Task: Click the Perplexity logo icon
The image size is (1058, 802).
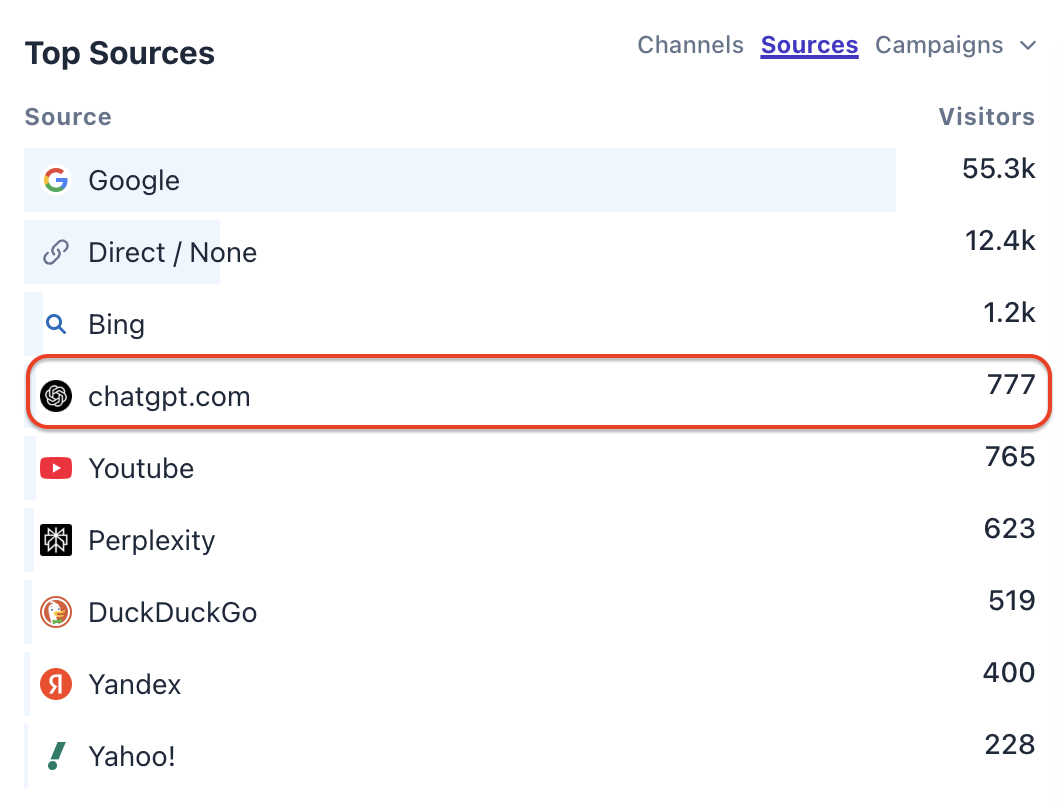Action: (56, 540)
